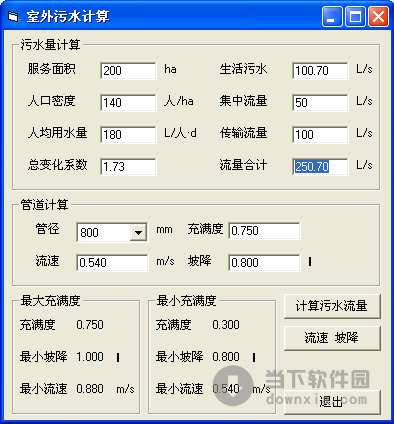
Task: Focus the 传输流量 input field
Action: (x=320, y=135)
